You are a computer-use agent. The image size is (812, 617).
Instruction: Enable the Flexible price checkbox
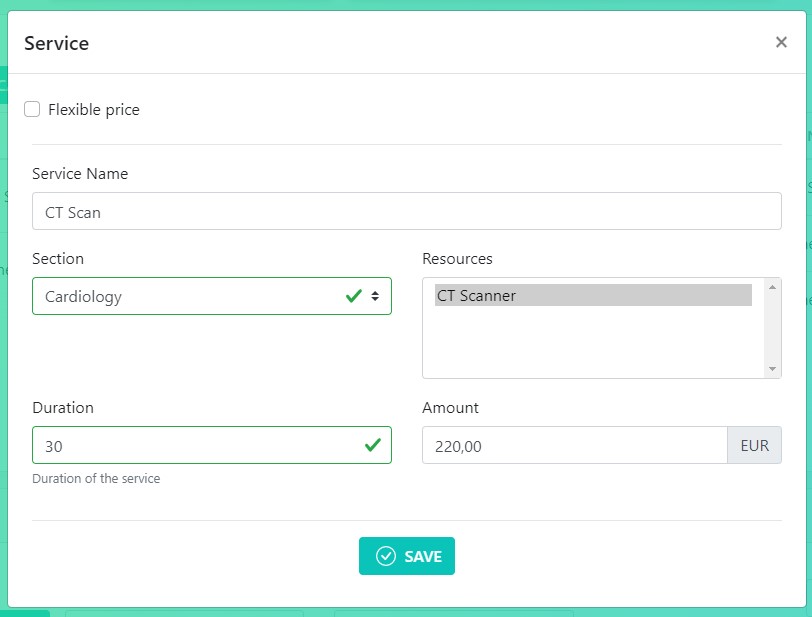point(32,110)
